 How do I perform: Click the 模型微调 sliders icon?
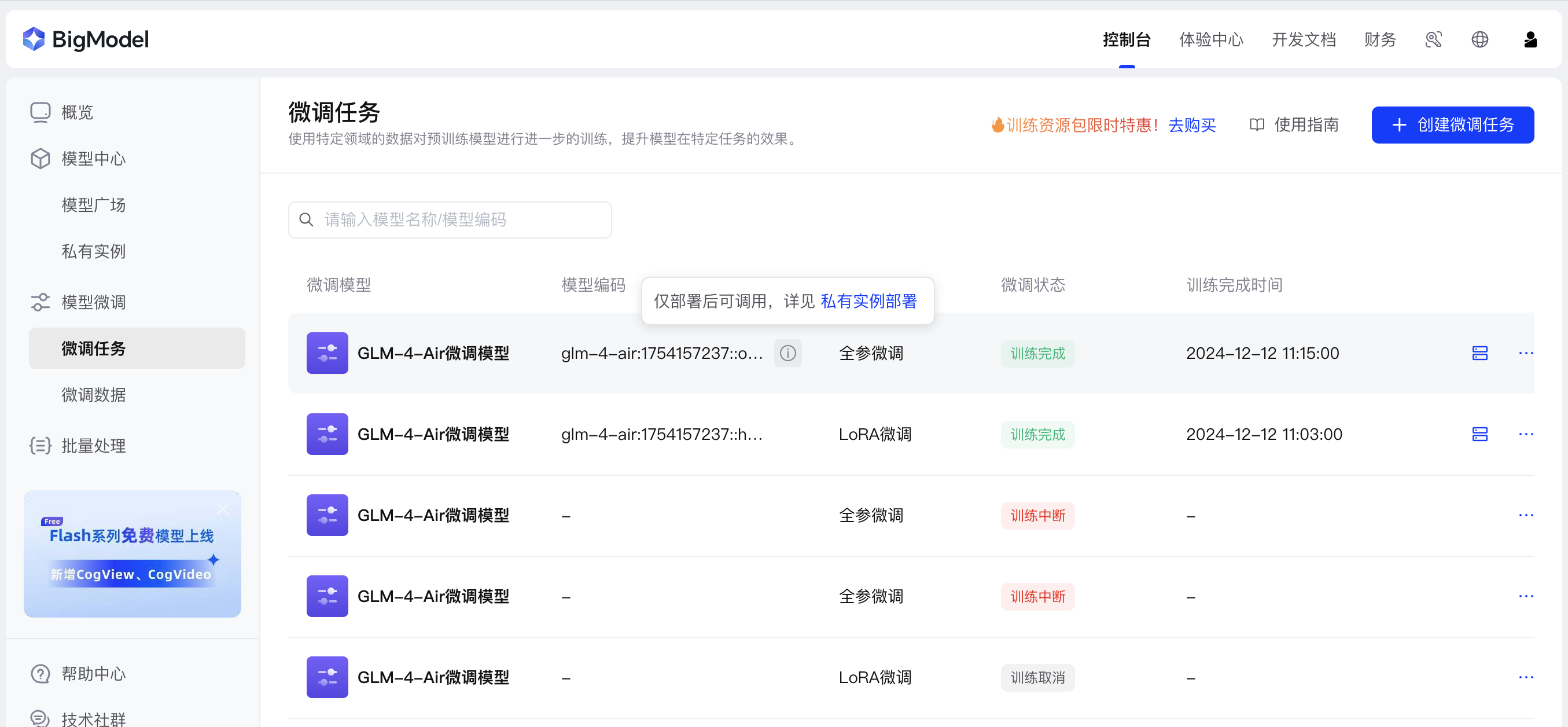40,302
